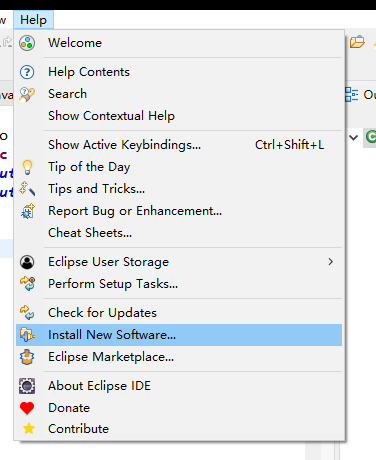Click the yellow Contribute star icon

pos(29,428)
